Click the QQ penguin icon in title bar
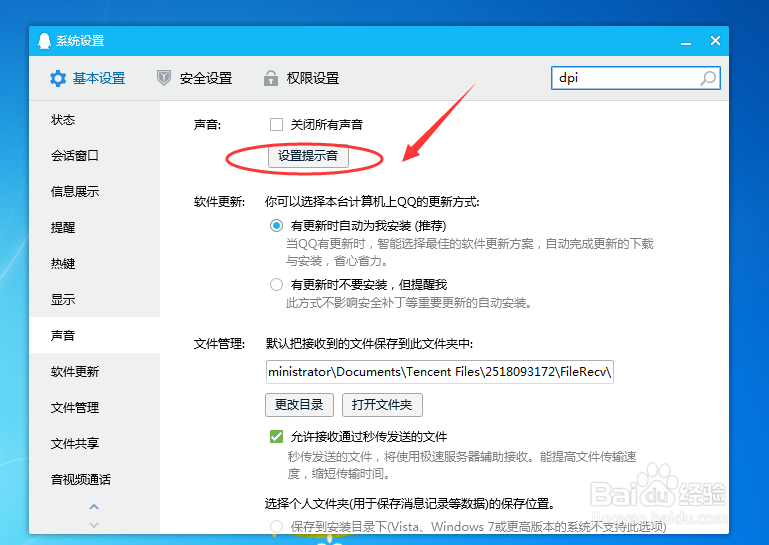The width and height of the screenshot is (769, 545). pos(44,41)
